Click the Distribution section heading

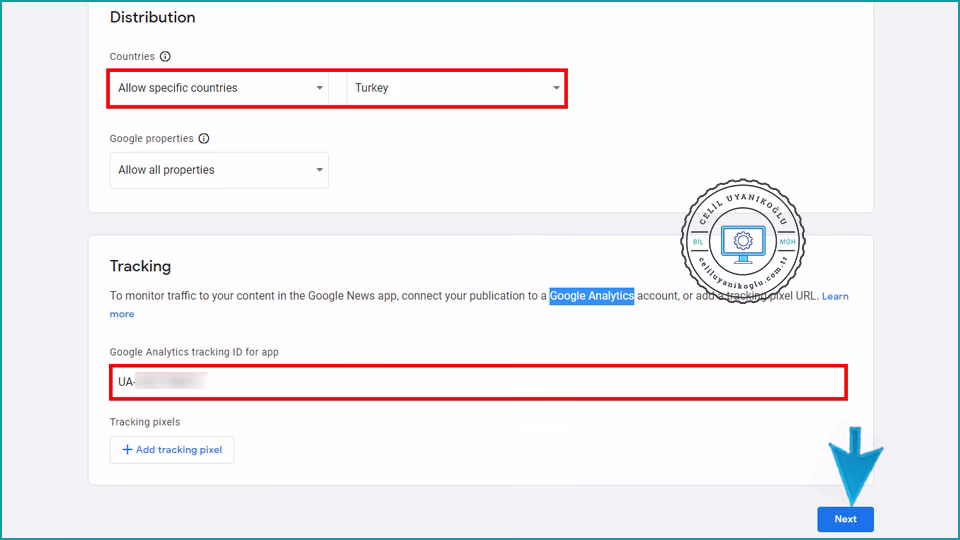coord(152,18)
